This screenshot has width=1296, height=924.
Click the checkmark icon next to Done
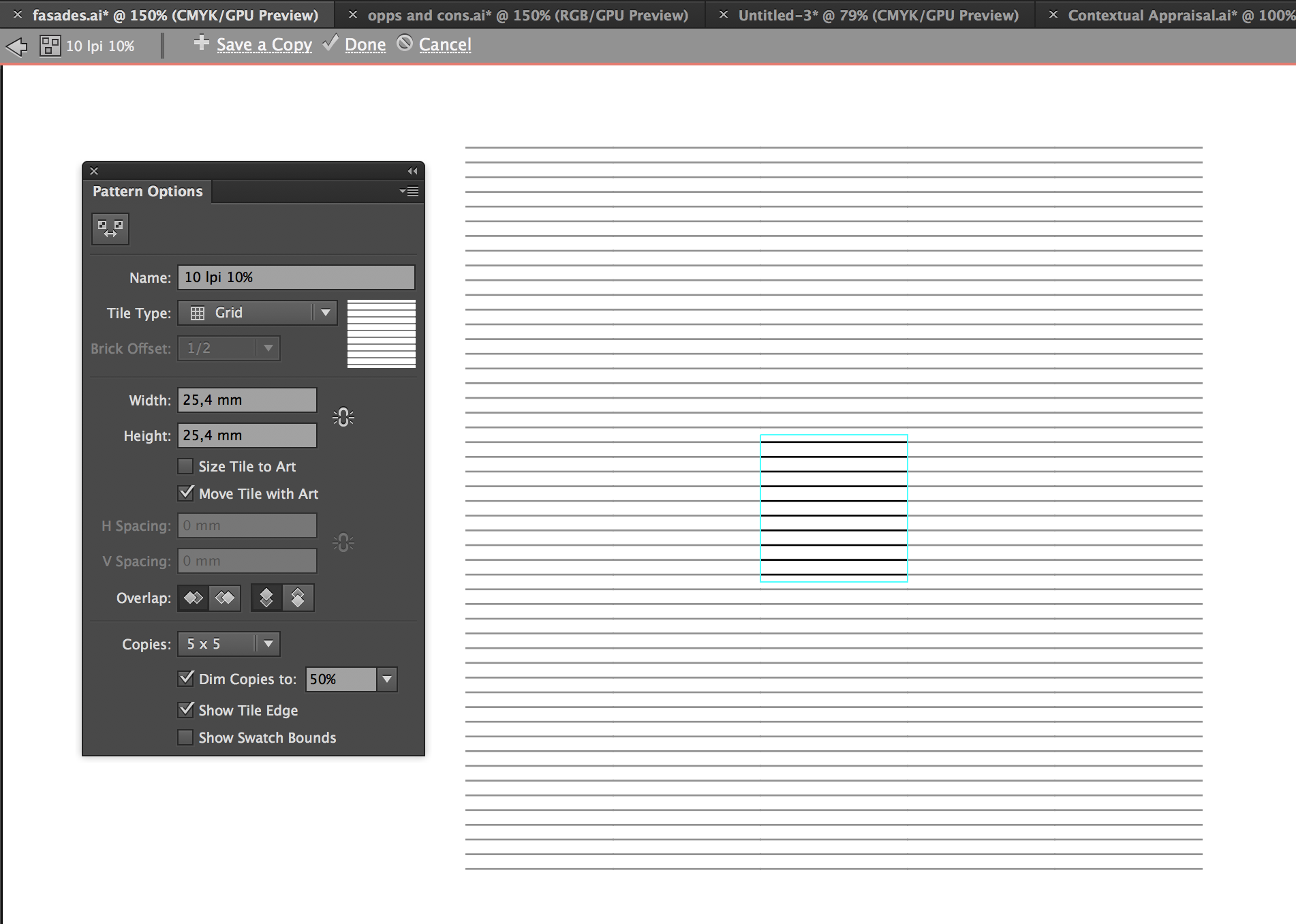pos(330,43)
